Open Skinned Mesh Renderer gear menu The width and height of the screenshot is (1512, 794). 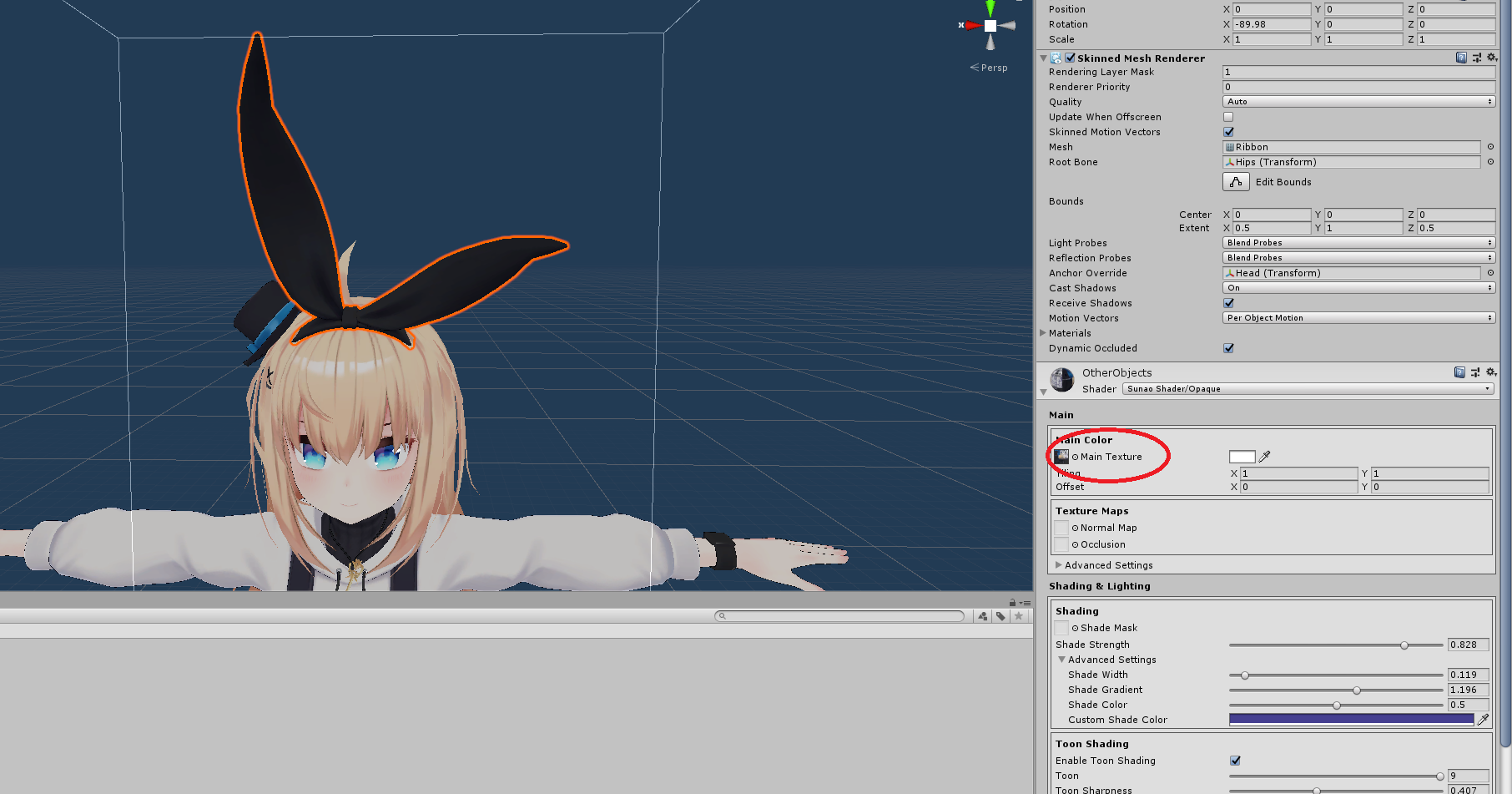click(1492, 58)
